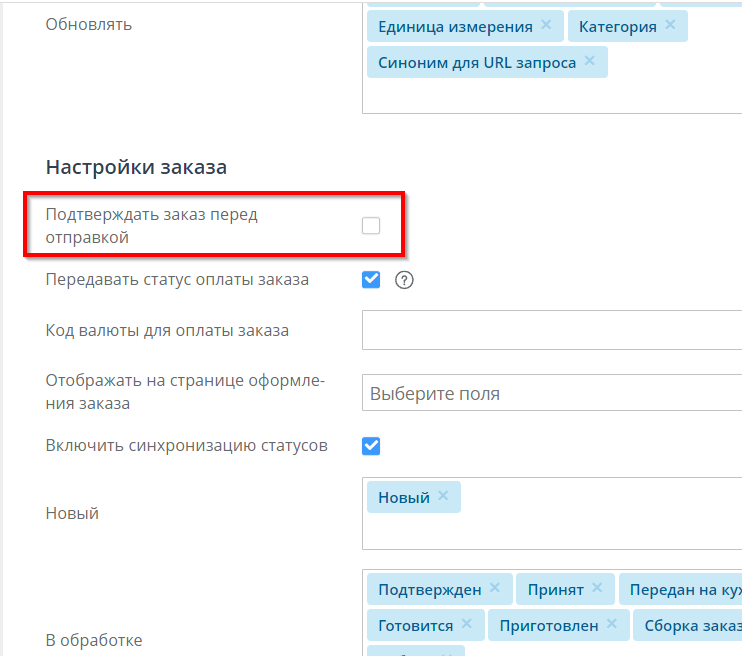Click the "Настройки заказа" section heading

coord(136,167)
